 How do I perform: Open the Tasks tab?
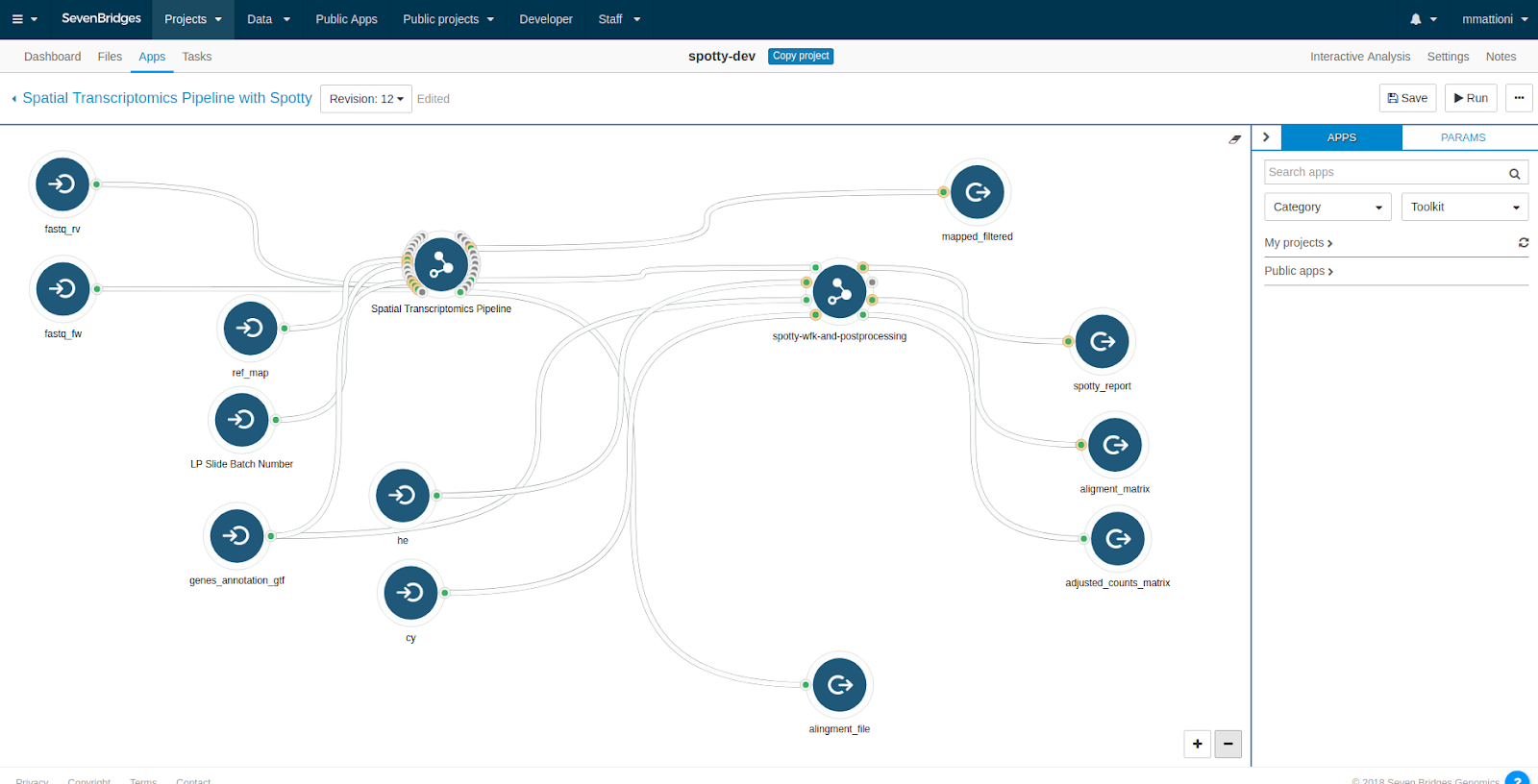coord(197,57)
